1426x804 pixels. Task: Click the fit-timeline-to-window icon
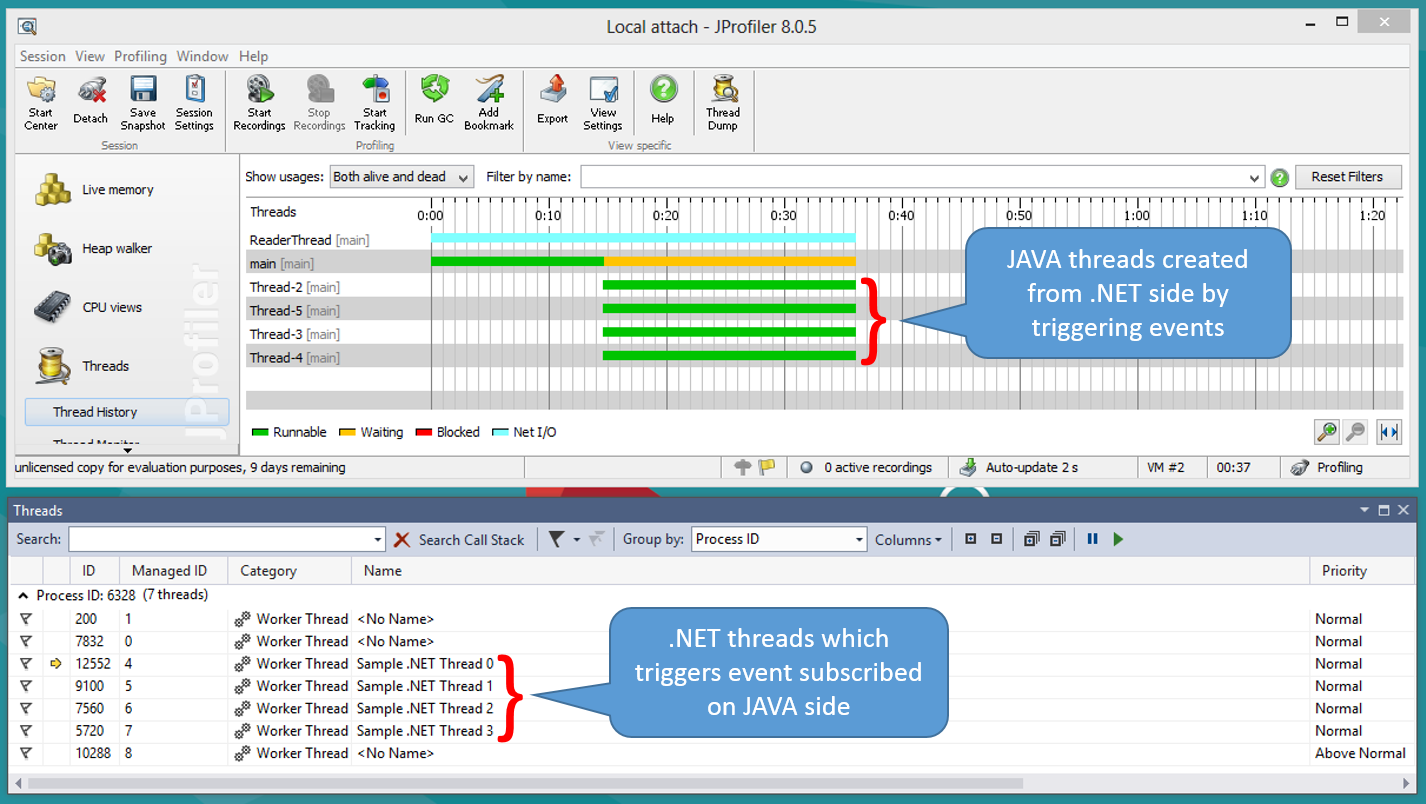point(1389,432)
